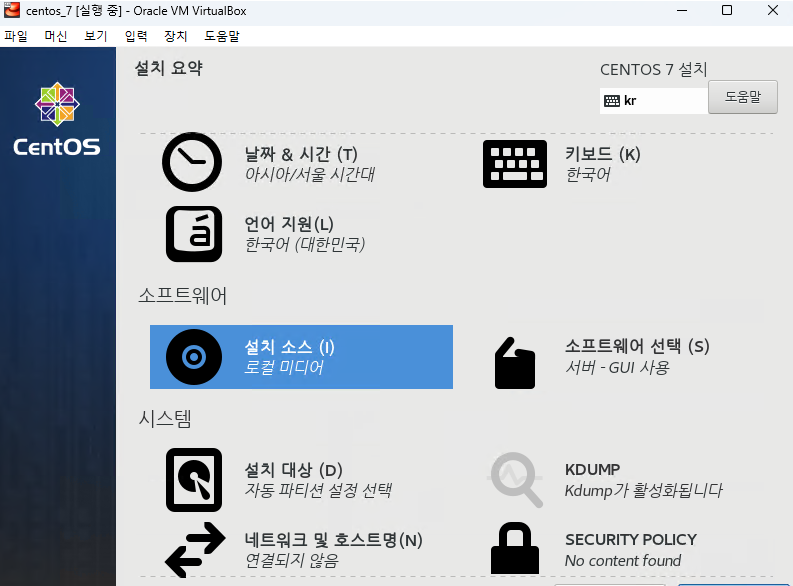Open the 파일 menu
The width and height of the screenshot is (793, 586).
16,36
